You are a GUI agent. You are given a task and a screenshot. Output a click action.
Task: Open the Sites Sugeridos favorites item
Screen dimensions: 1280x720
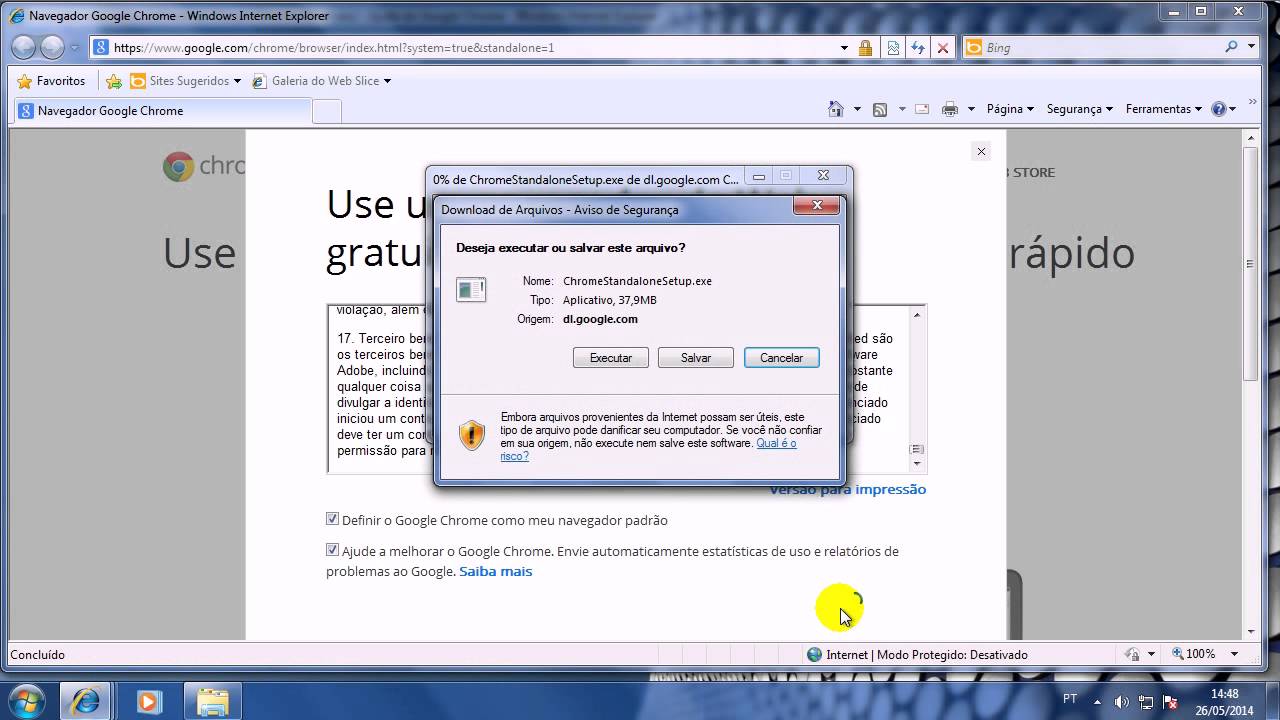coord(185,81)
